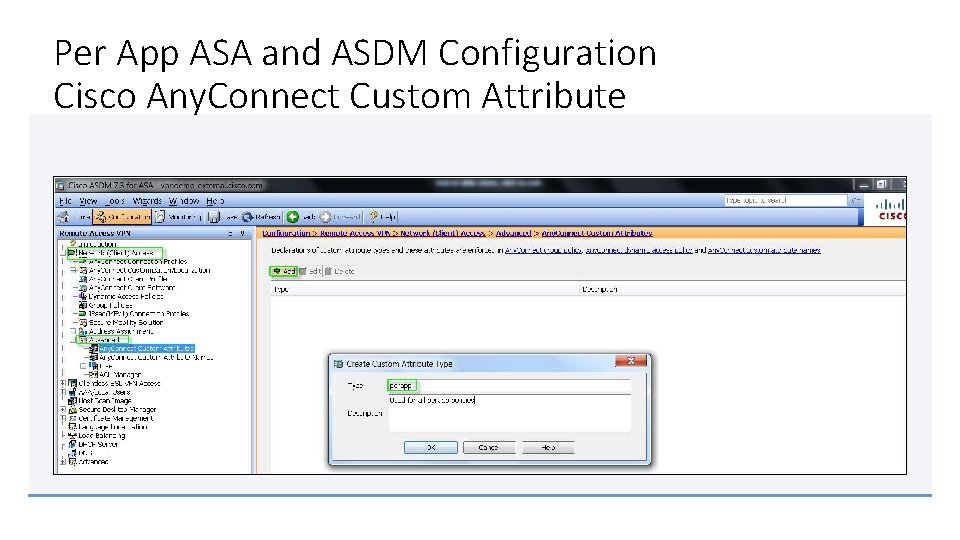The width and height of the screenshot is (960, 540).
Task: Open the Configuration view in toolbar
Action: pos(122,217)
